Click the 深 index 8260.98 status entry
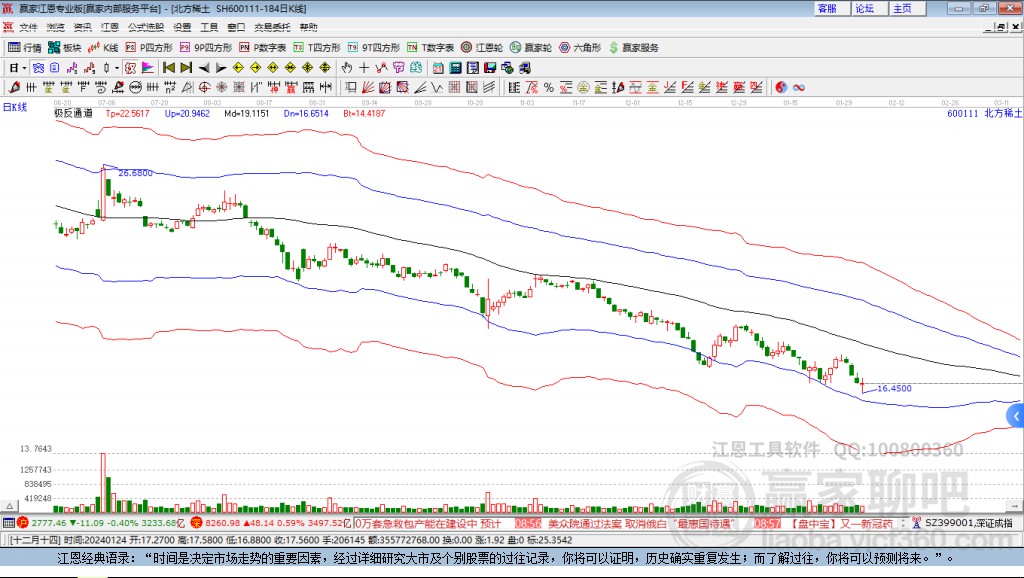The image size is (1024, 578). point(271,523)
